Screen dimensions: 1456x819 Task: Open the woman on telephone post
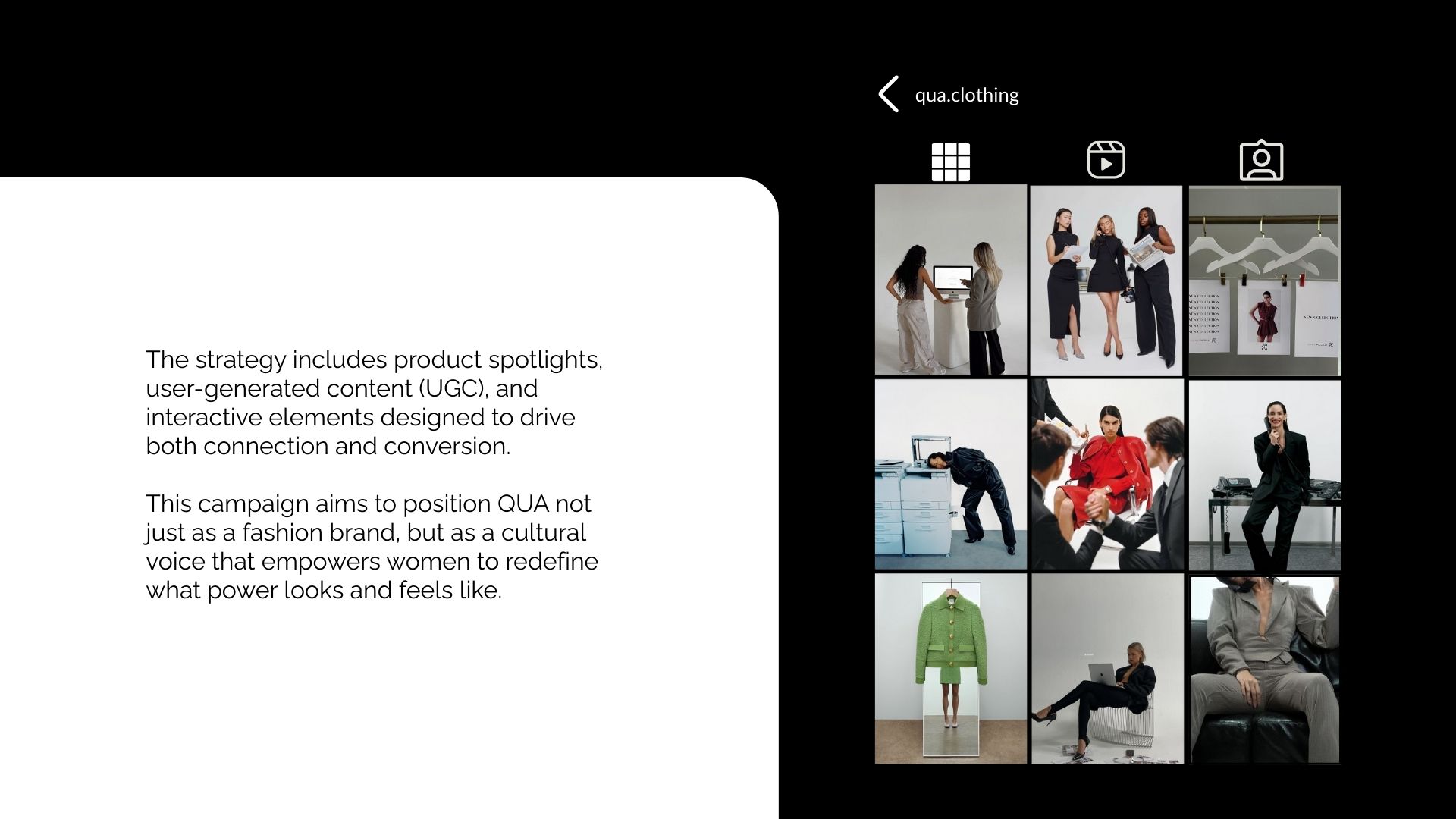click(x=1264, y=475)
